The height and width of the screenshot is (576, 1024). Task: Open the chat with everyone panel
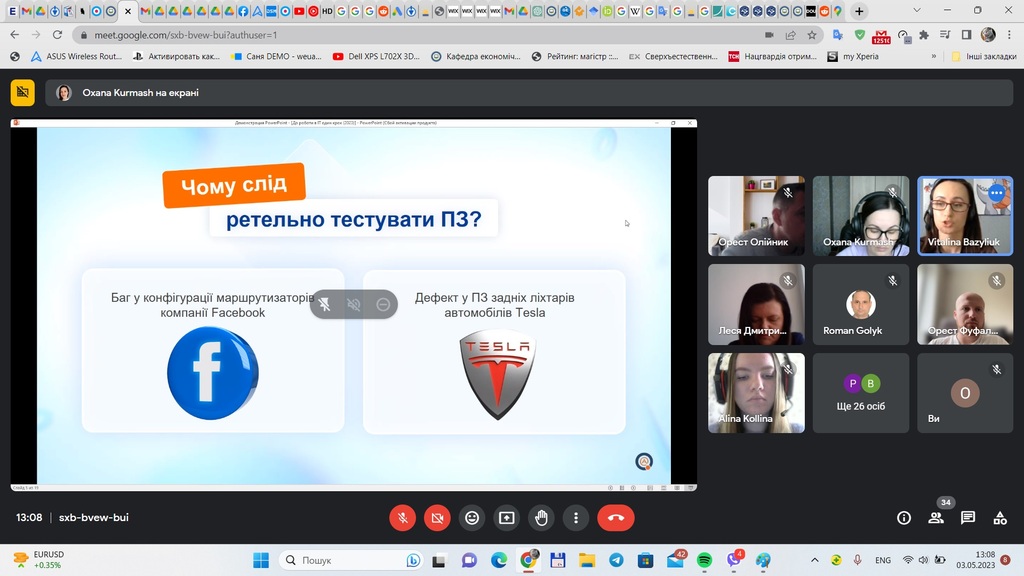(968, 518)
